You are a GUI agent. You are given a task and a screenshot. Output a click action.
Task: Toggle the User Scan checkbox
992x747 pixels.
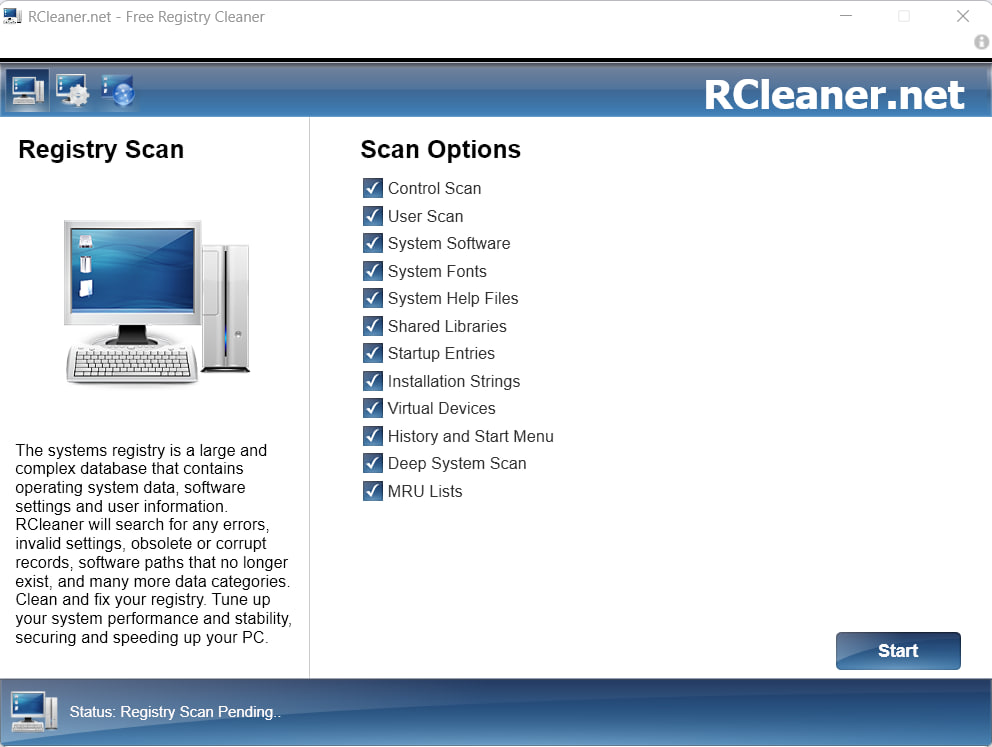373,216
